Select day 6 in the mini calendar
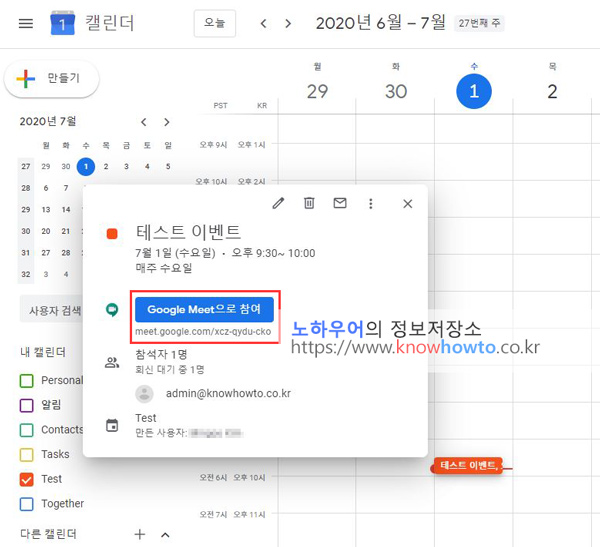 tap(46, 188)
